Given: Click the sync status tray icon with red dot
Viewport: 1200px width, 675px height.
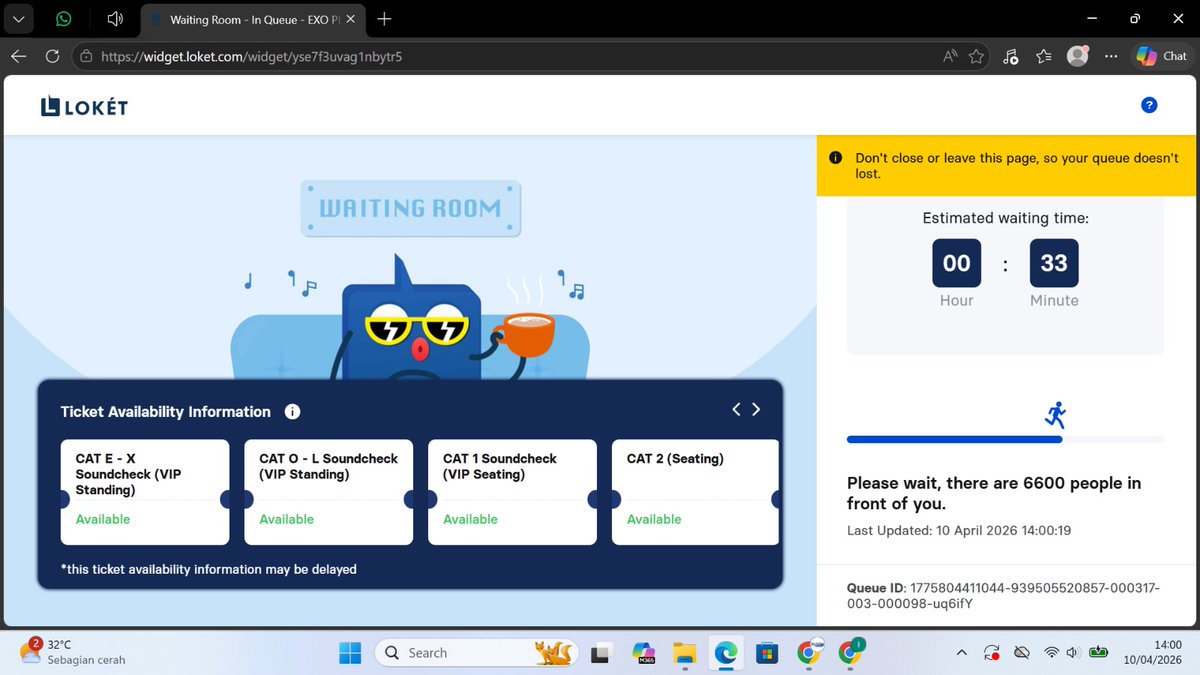Looking at the screenshot, I should point(992,653).
